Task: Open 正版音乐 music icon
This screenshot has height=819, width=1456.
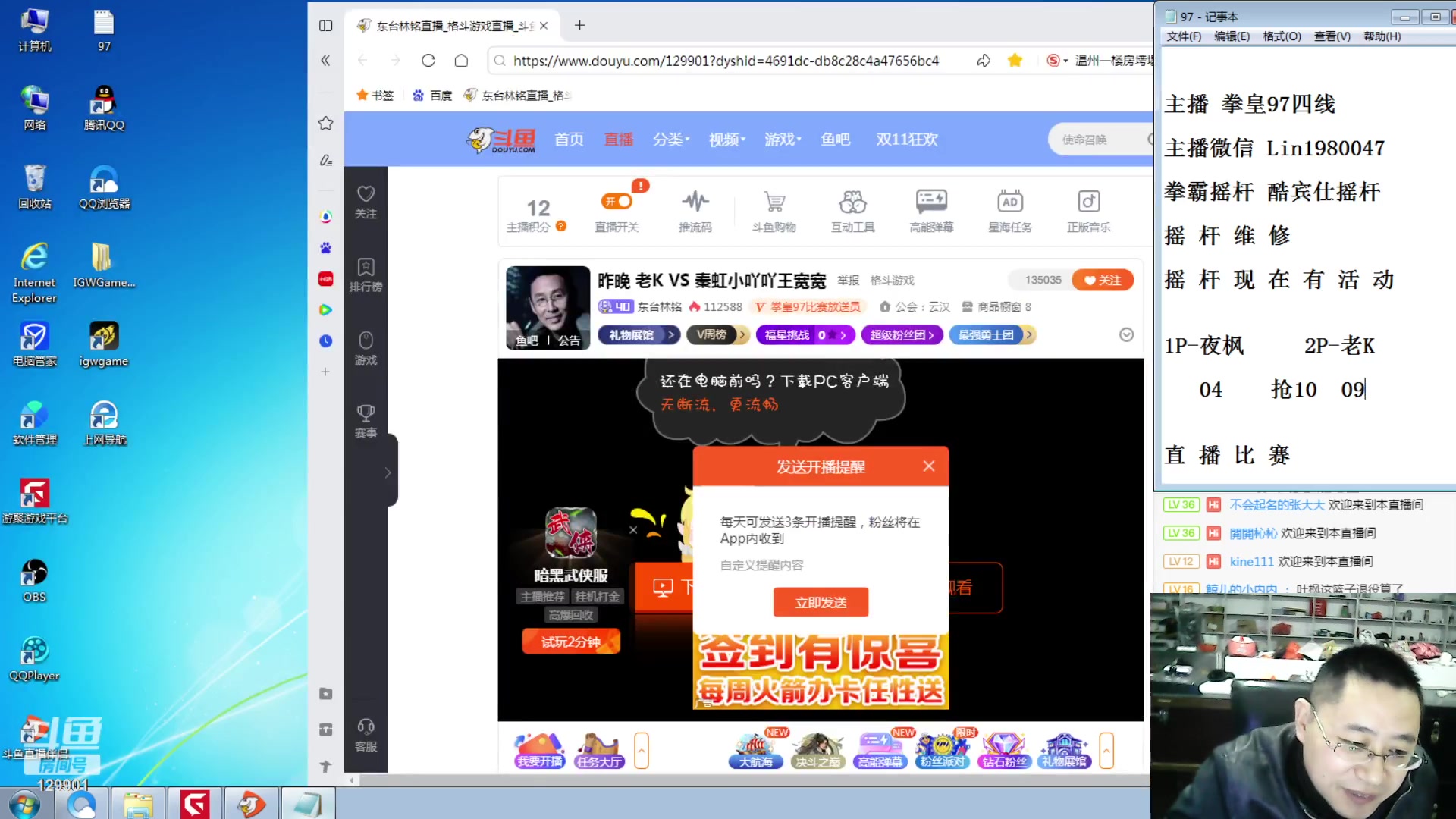Action: click(1089, 211)
